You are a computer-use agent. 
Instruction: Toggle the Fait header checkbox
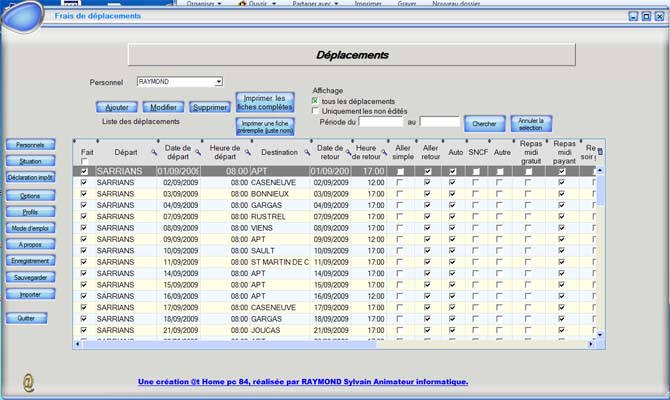click(x=85, y=162)
